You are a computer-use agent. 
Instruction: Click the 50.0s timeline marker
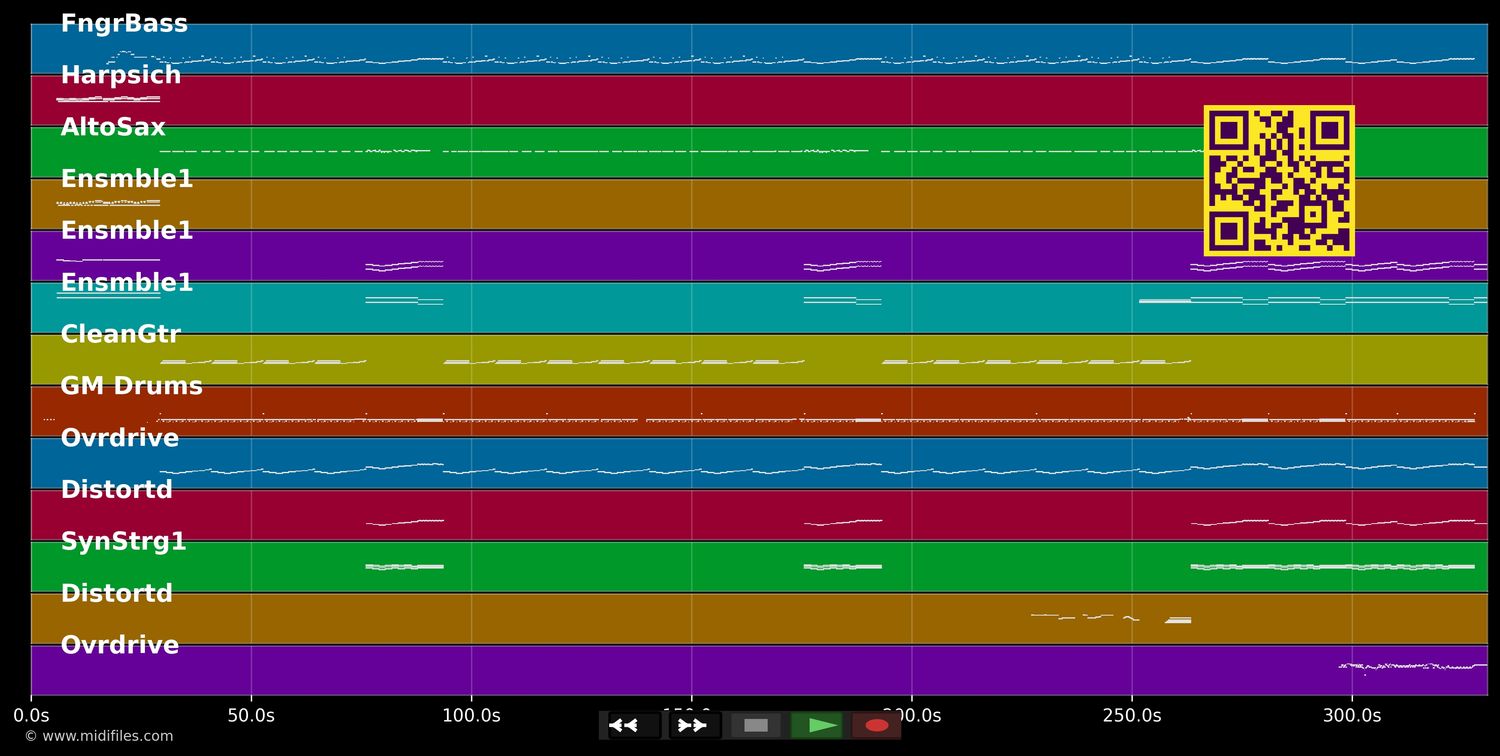[x=251, y=716]
